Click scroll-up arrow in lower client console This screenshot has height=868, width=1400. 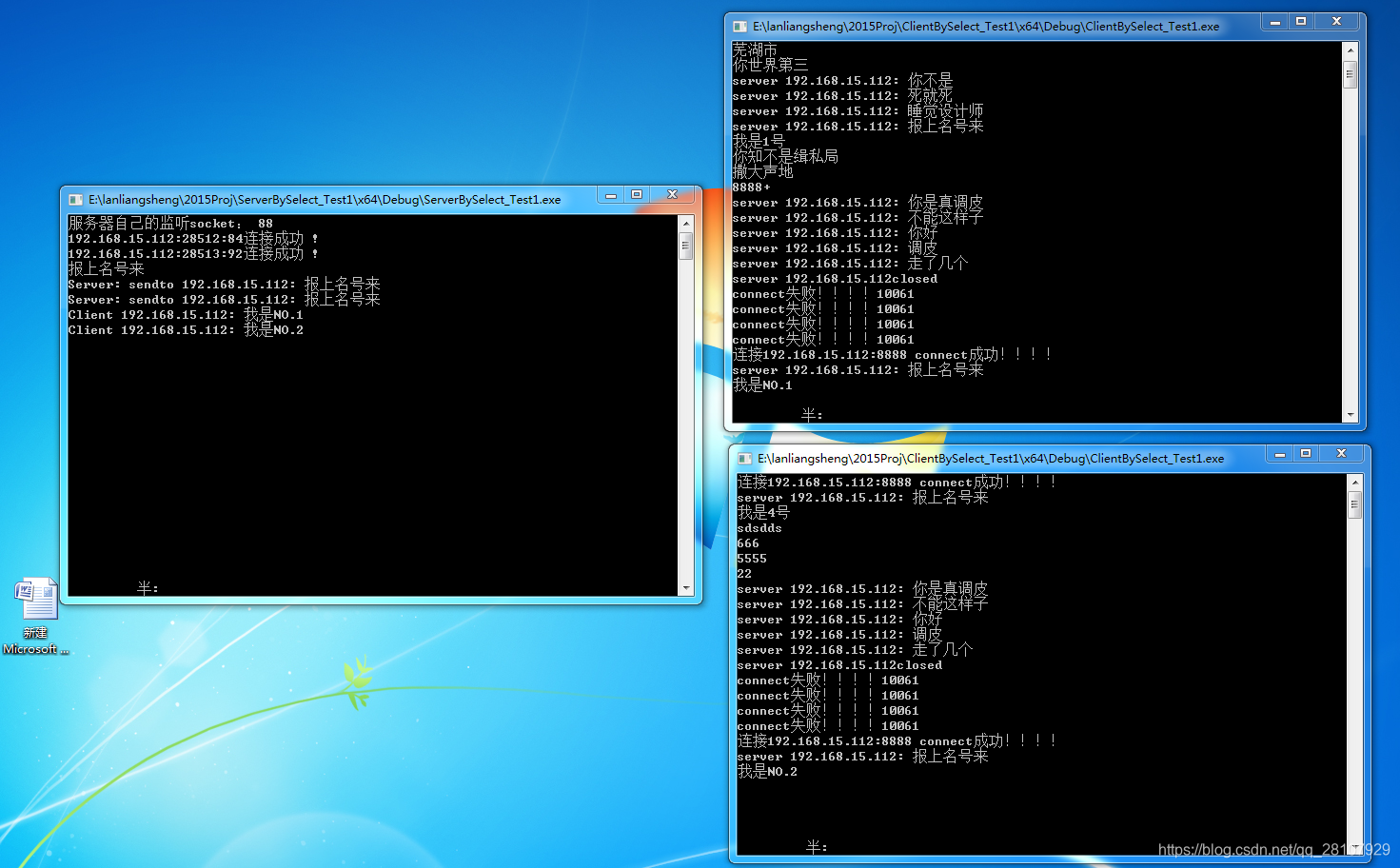point(1355,482)
